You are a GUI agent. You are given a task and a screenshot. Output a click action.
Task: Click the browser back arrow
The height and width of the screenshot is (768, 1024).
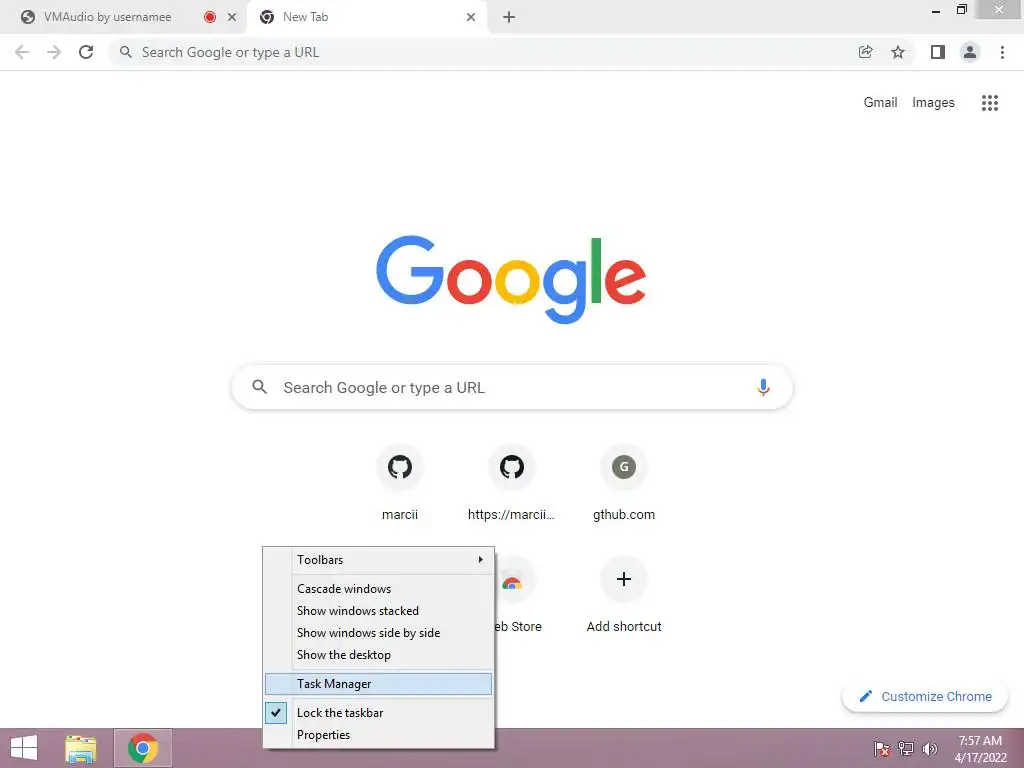pos(22,52)
